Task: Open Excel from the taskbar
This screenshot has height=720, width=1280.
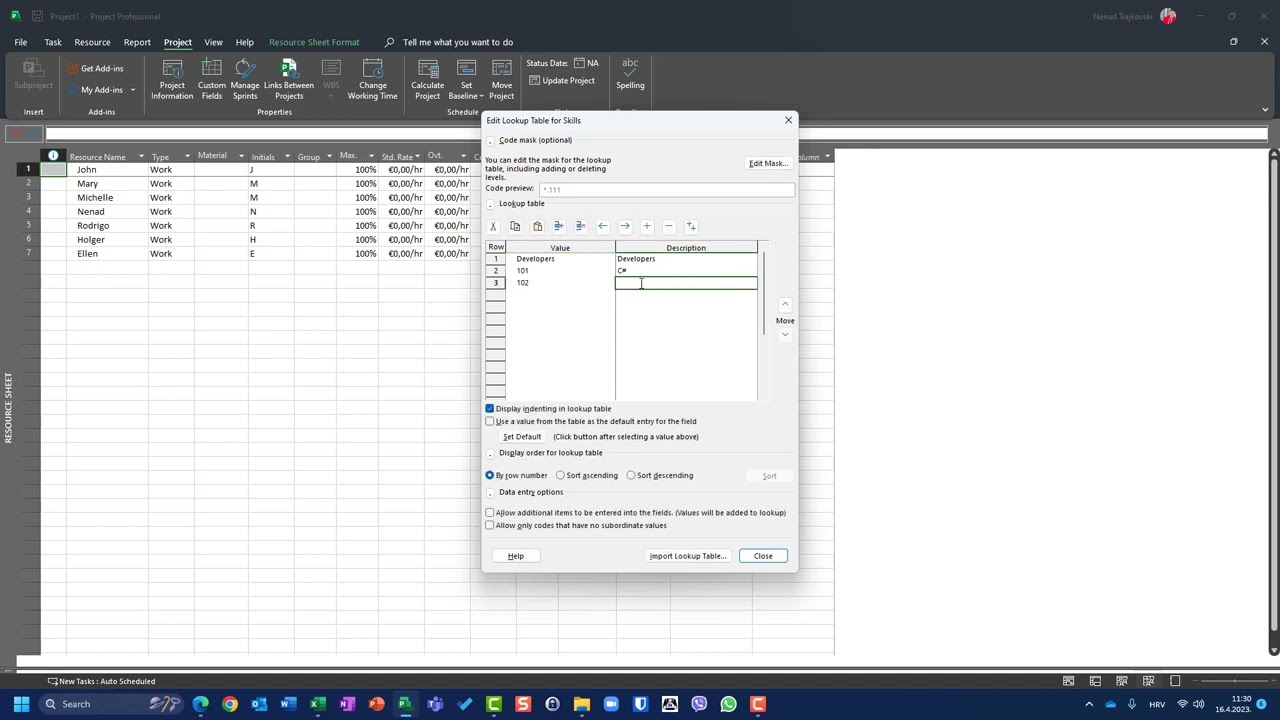Action: (317, 704)
